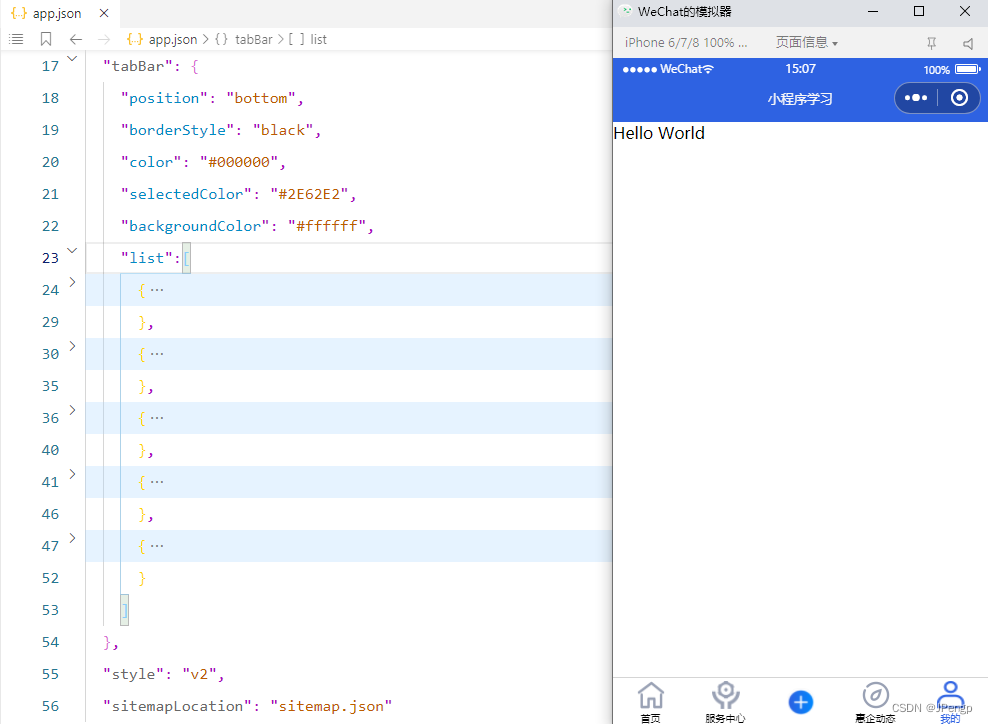Minimize the WeChat simulator window

coord(873,12)
